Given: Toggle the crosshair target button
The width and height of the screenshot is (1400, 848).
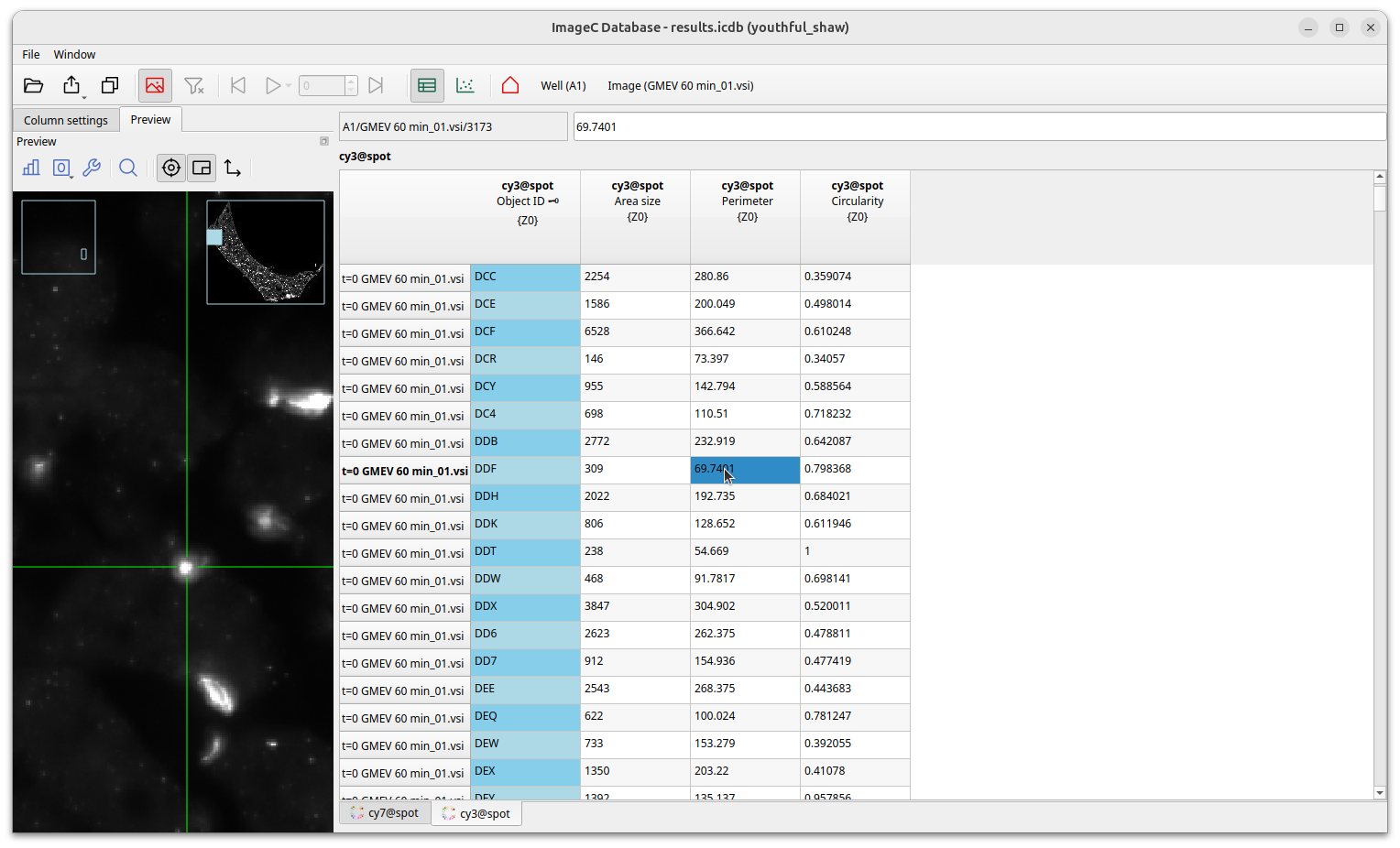Looking at the screenshot, I should [x=171, y=168].
